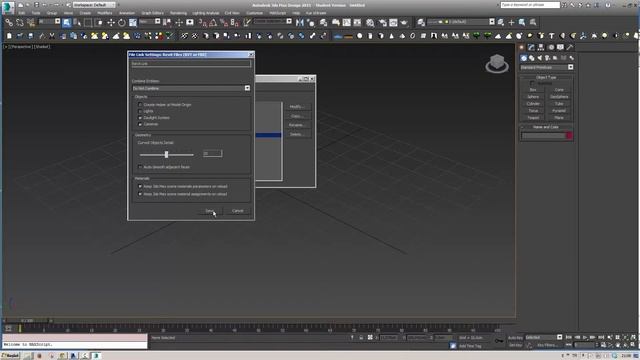Open the Rendering menu
The width and height of the screenshot is (640, 360).
178,13
